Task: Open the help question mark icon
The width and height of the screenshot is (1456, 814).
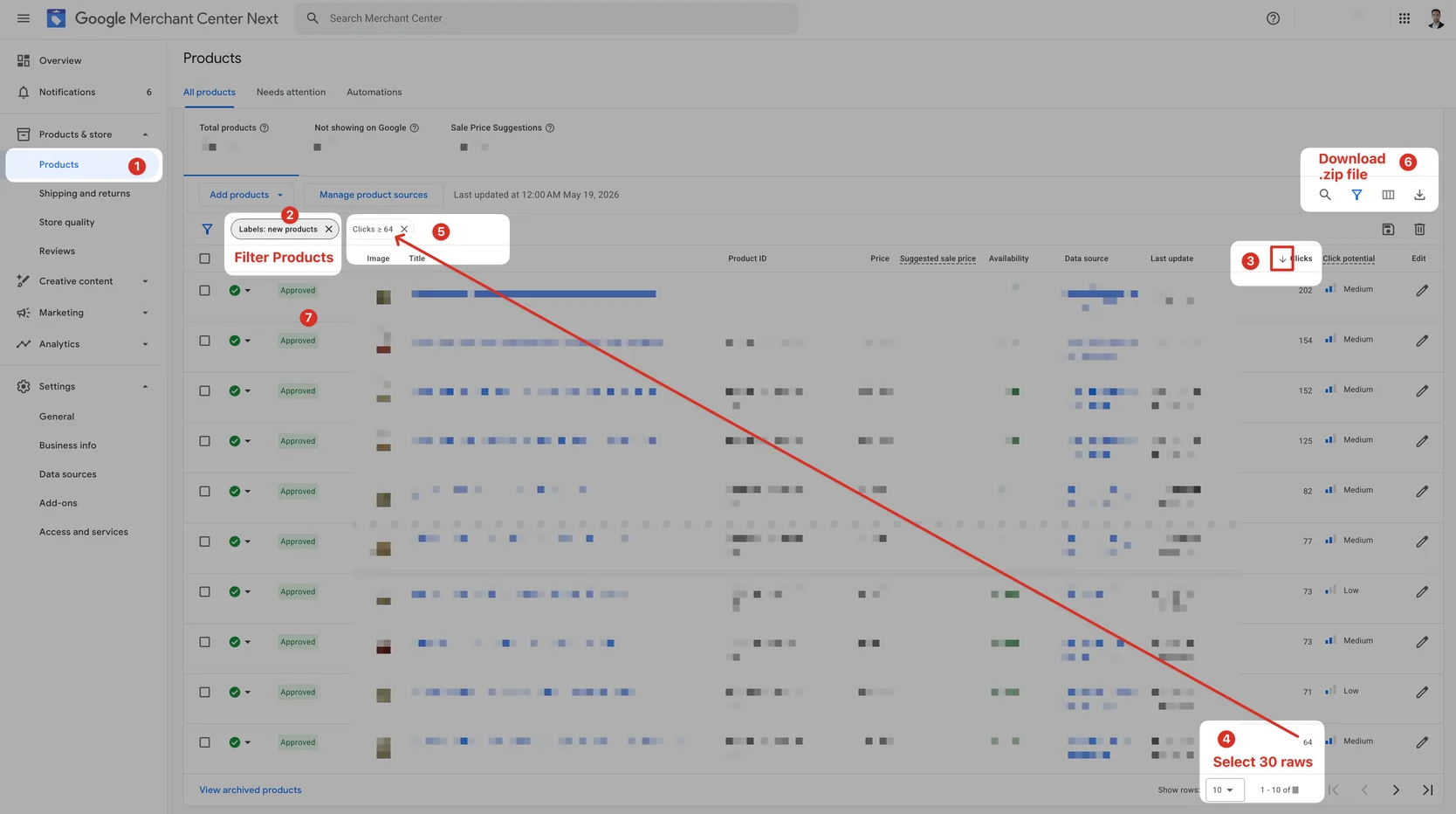Action: click(1273, 18)
